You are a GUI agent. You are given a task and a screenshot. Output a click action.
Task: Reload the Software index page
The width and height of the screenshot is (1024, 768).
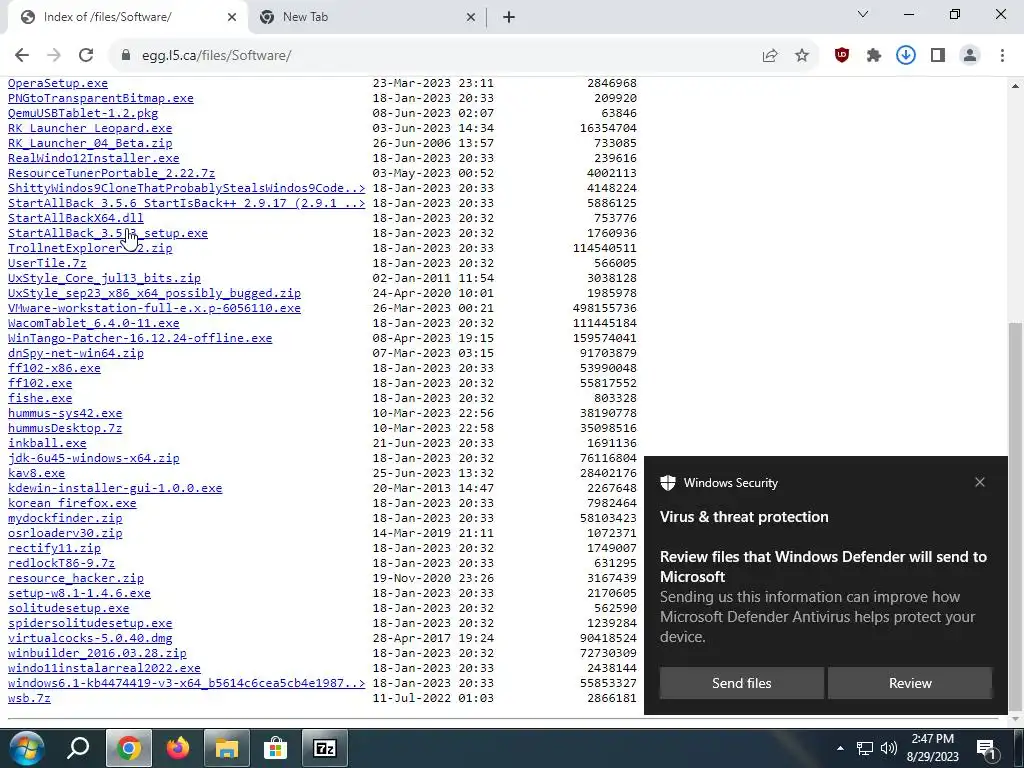86,56
